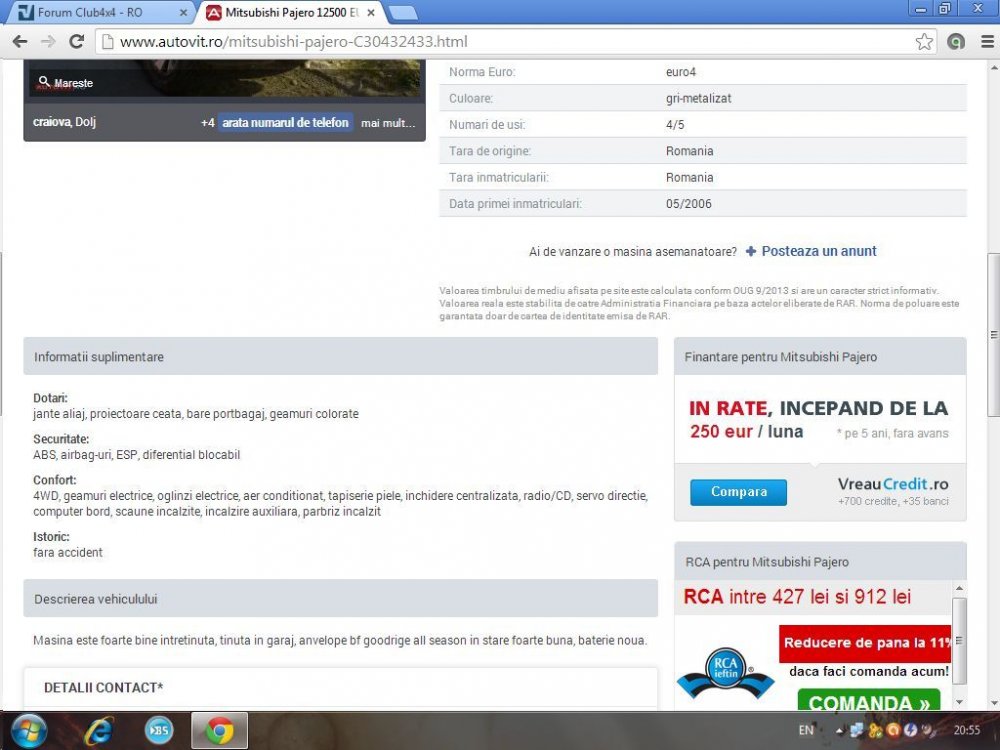The height and width of the screenshot is (750, 1000).
Task: Launch Internet Explorer from the taskbar
Action: point(99,731)
